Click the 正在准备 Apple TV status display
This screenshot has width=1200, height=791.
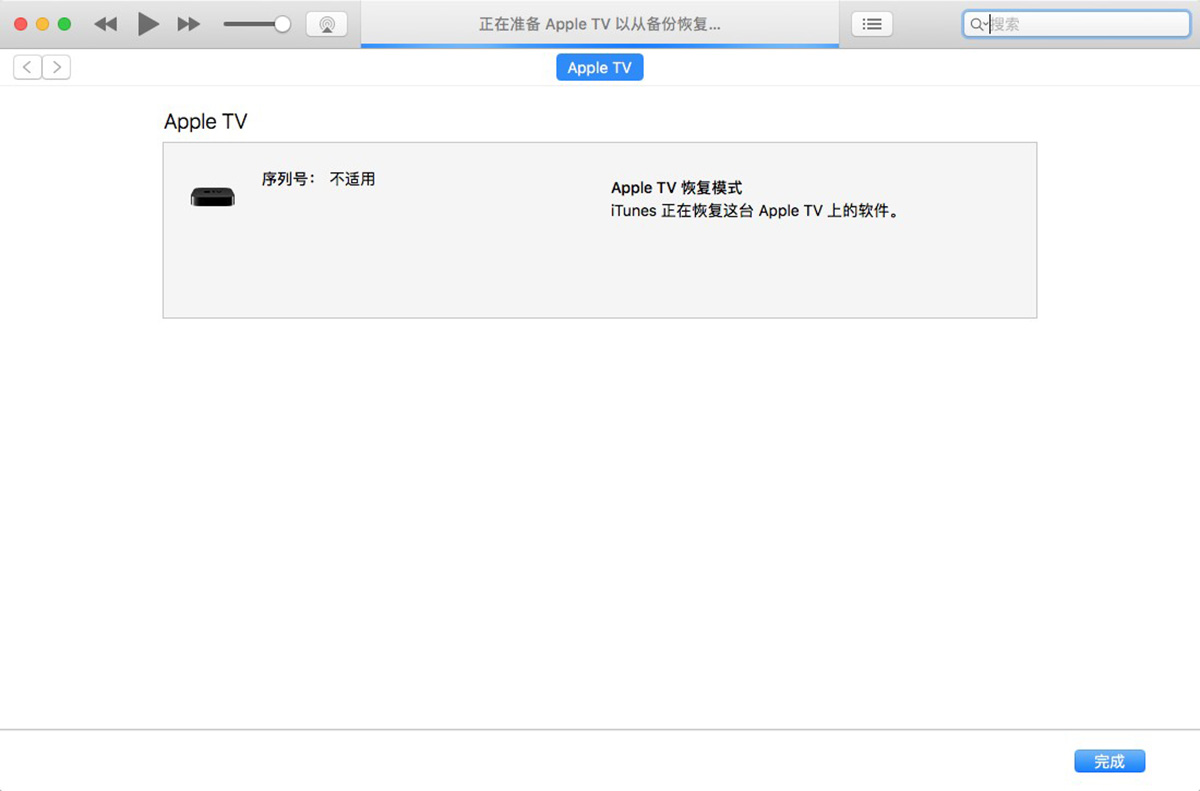(600, 24)
